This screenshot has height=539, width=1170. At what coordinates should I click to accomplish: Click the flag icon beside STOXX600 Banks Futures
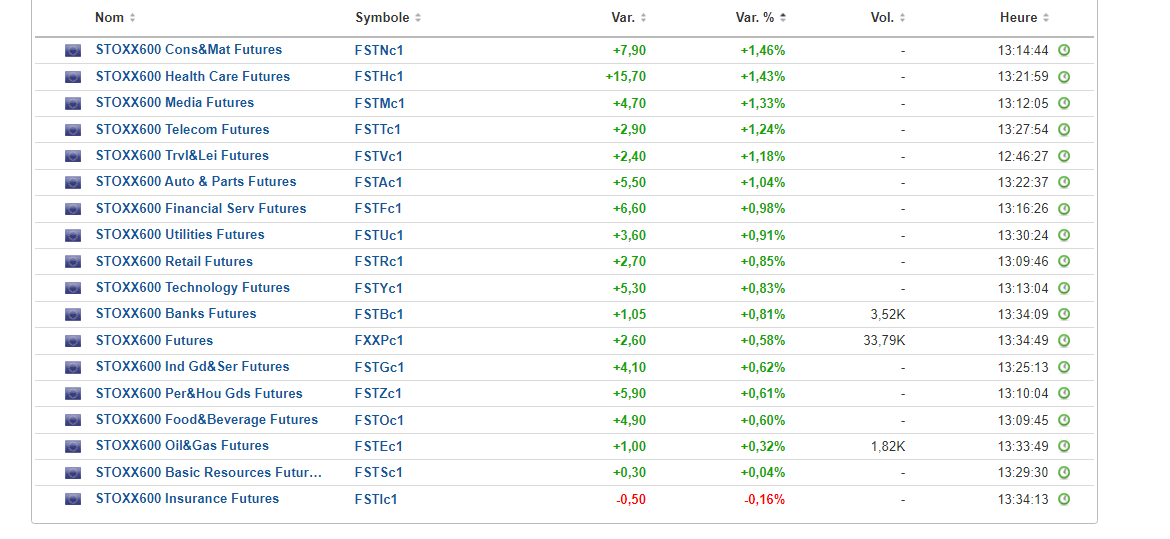click(73, 314)
